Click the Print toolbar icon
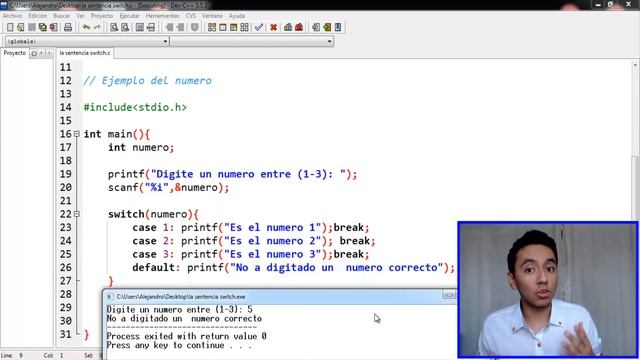 pyautogui.click(x=68, y=27)
